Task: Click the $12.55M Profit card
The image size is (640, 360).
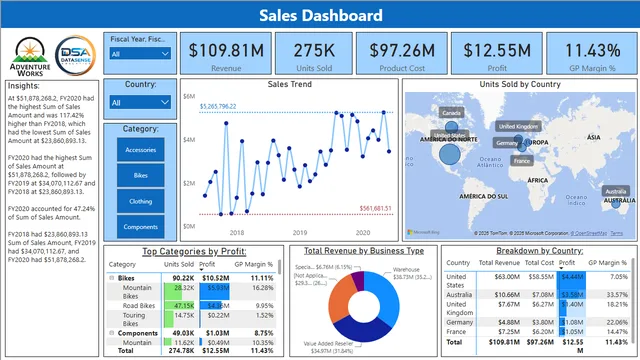Action: tap(497, 54)
